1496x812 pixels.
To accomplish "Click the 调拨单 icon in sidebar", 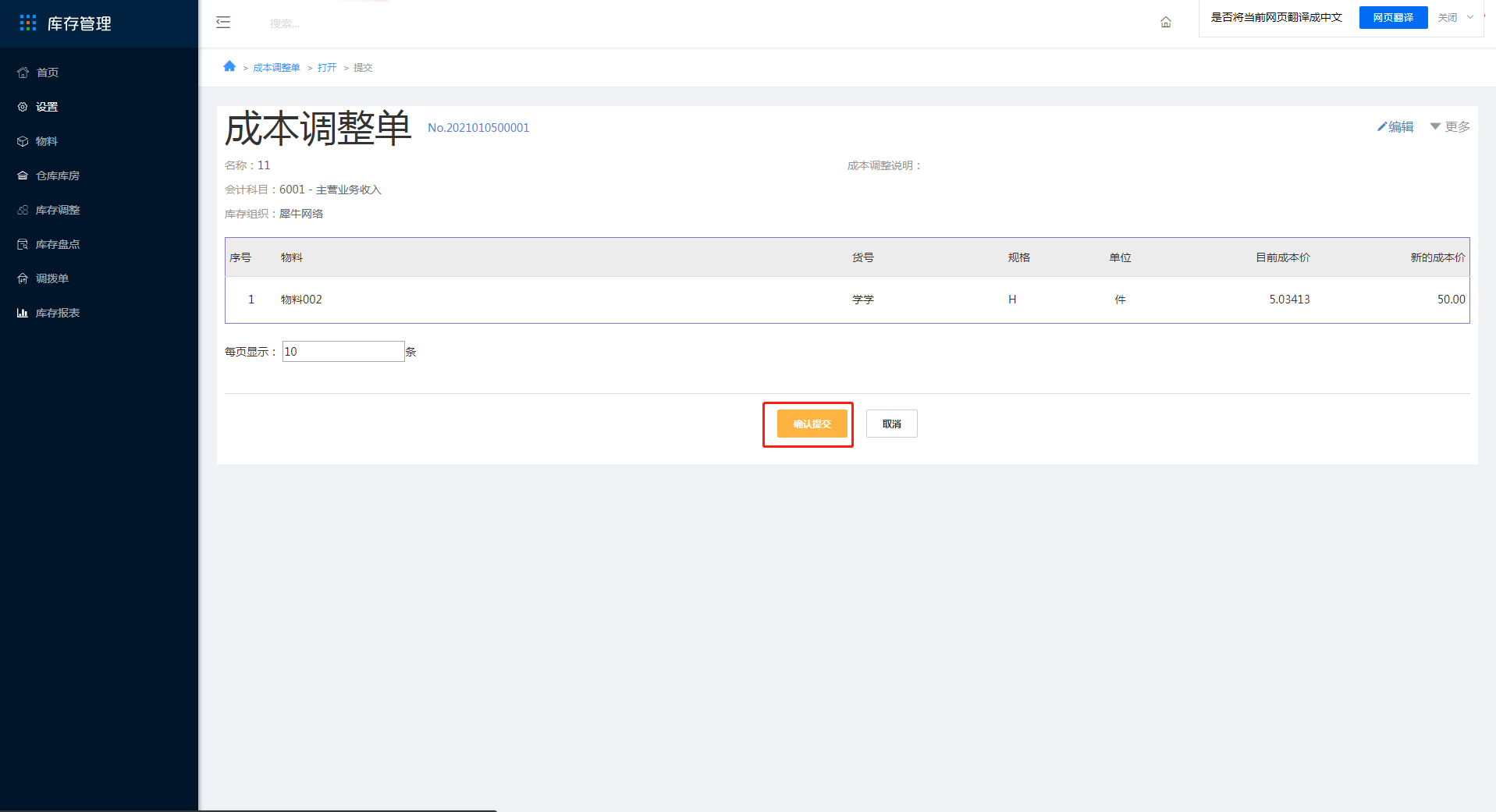I will 23,278.
